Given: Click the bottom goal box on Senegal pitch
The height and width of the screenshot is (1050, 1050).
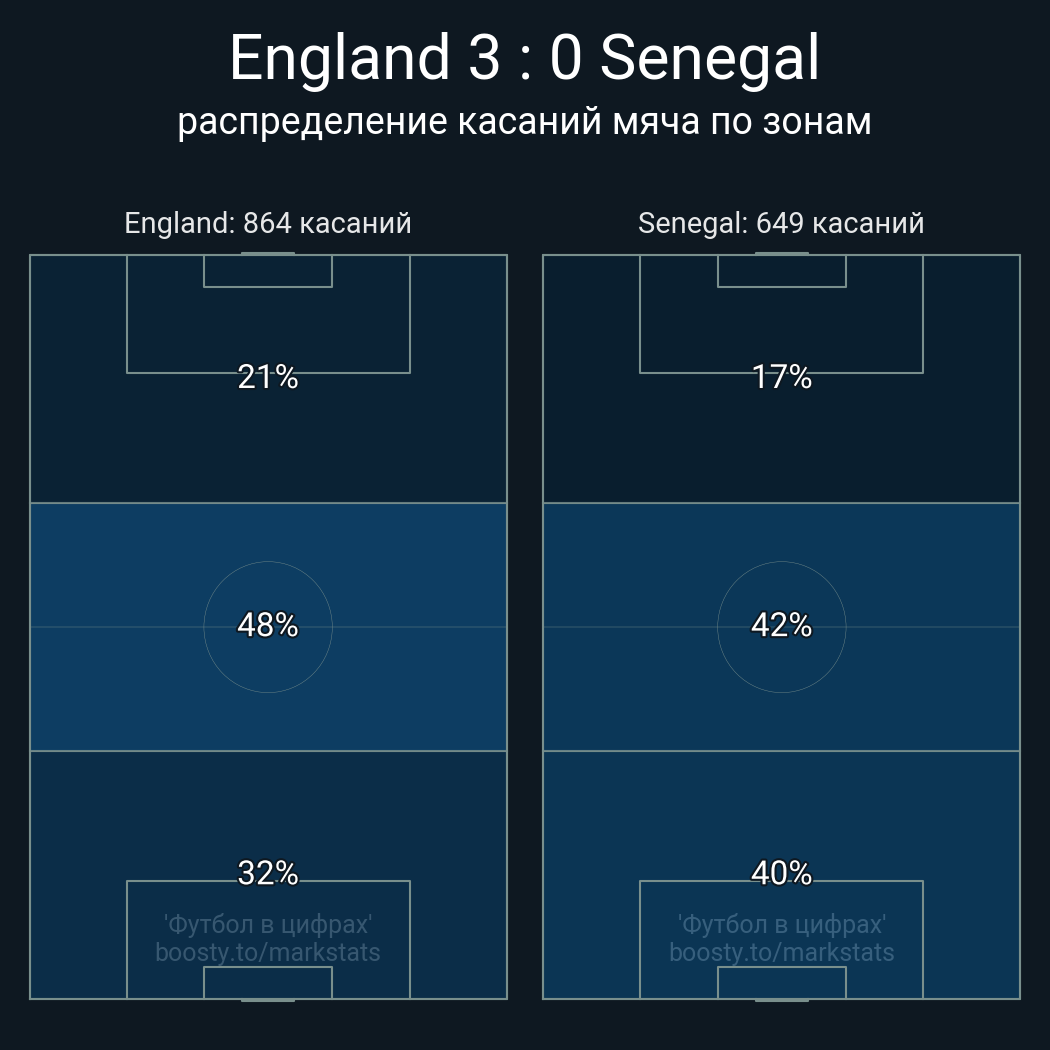Looking at the screenshot, I should tap(781, 982).
